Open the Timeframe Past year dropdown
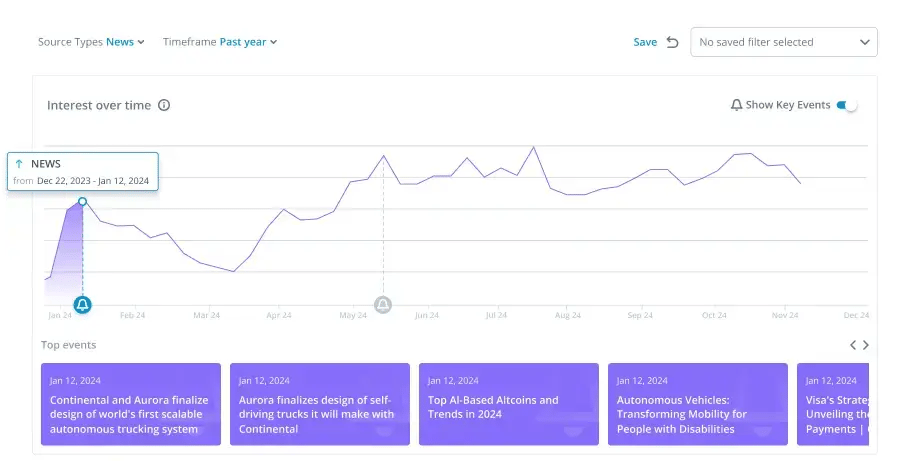Screen dimensions: 905x462 [x=247, y=42]
